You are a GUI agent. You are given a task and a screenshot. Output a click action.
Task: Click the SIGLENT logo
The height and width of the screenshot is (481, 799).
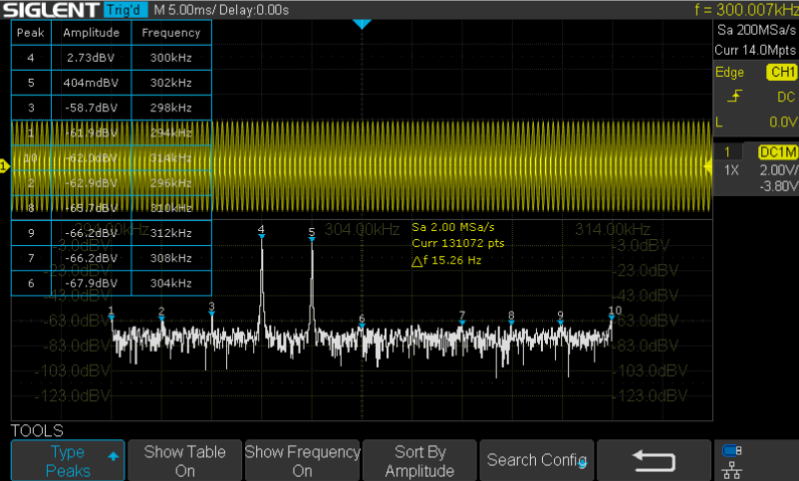point(49,10)
